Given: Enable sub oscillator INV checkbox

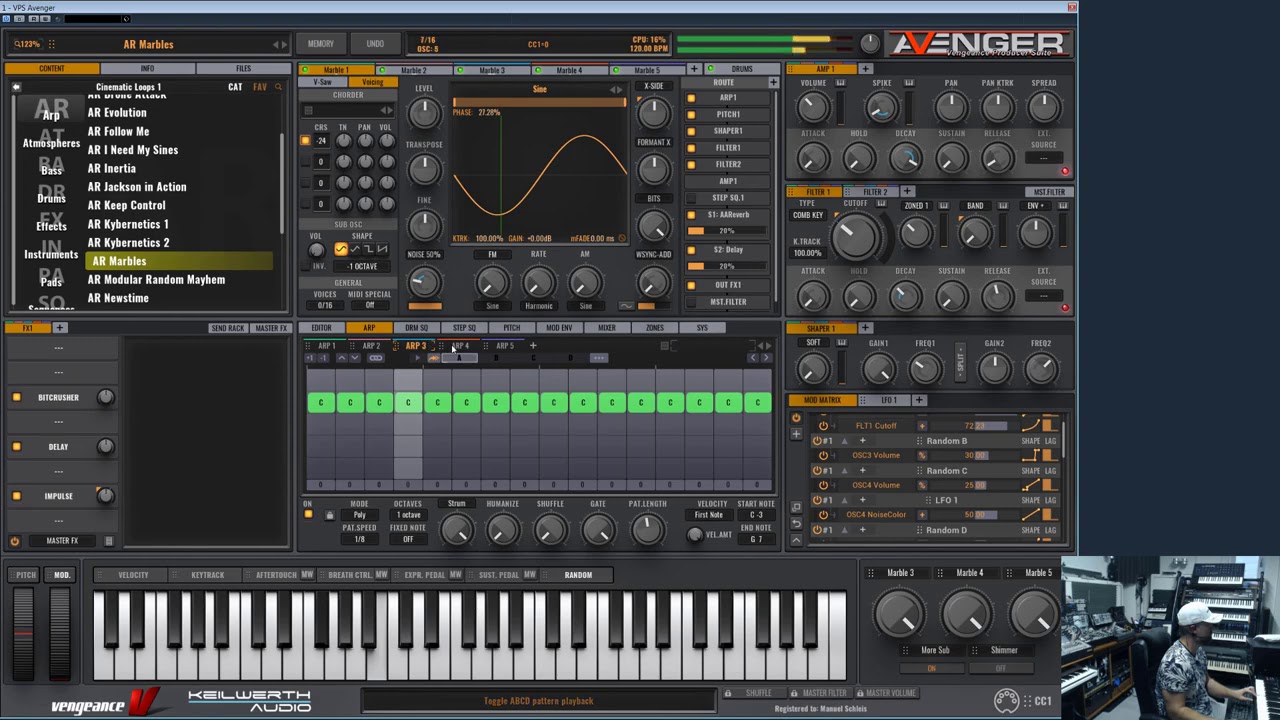Looking at the screenshot, I should pyautogui.click(x=308, y=266).
